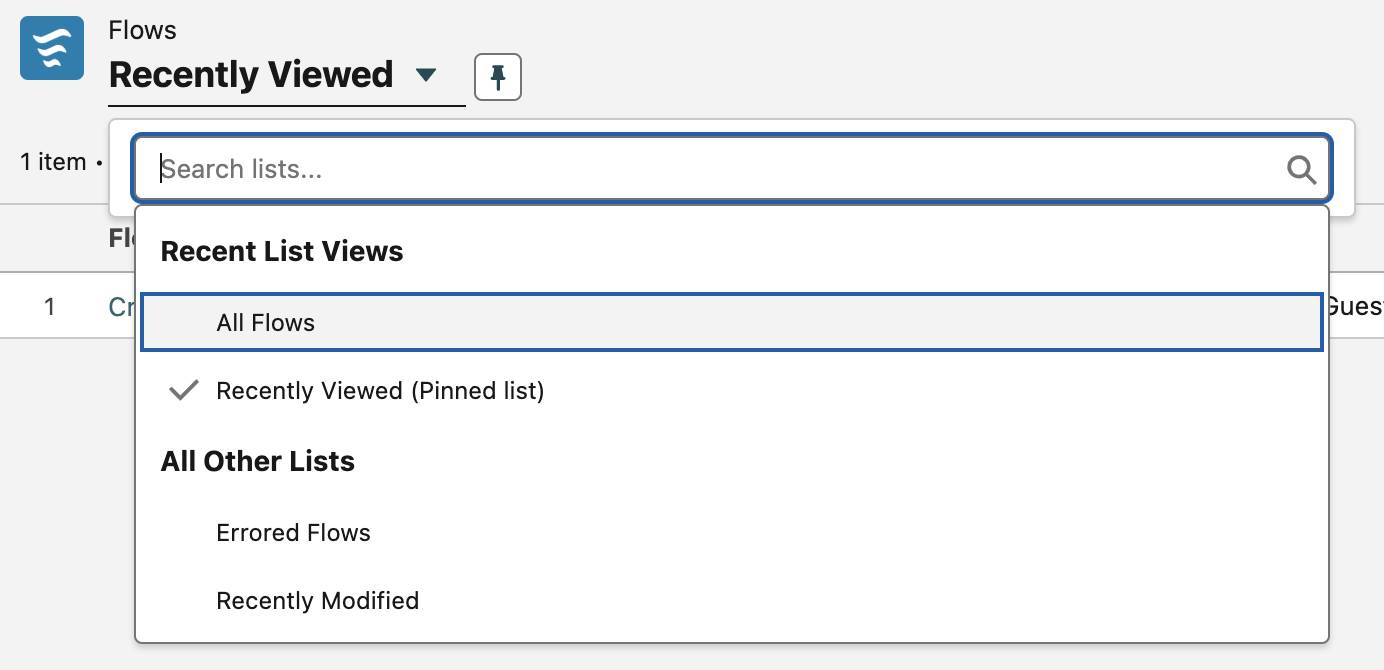
Task: Click the Recently Viewed list title
Action: [251, 75]
